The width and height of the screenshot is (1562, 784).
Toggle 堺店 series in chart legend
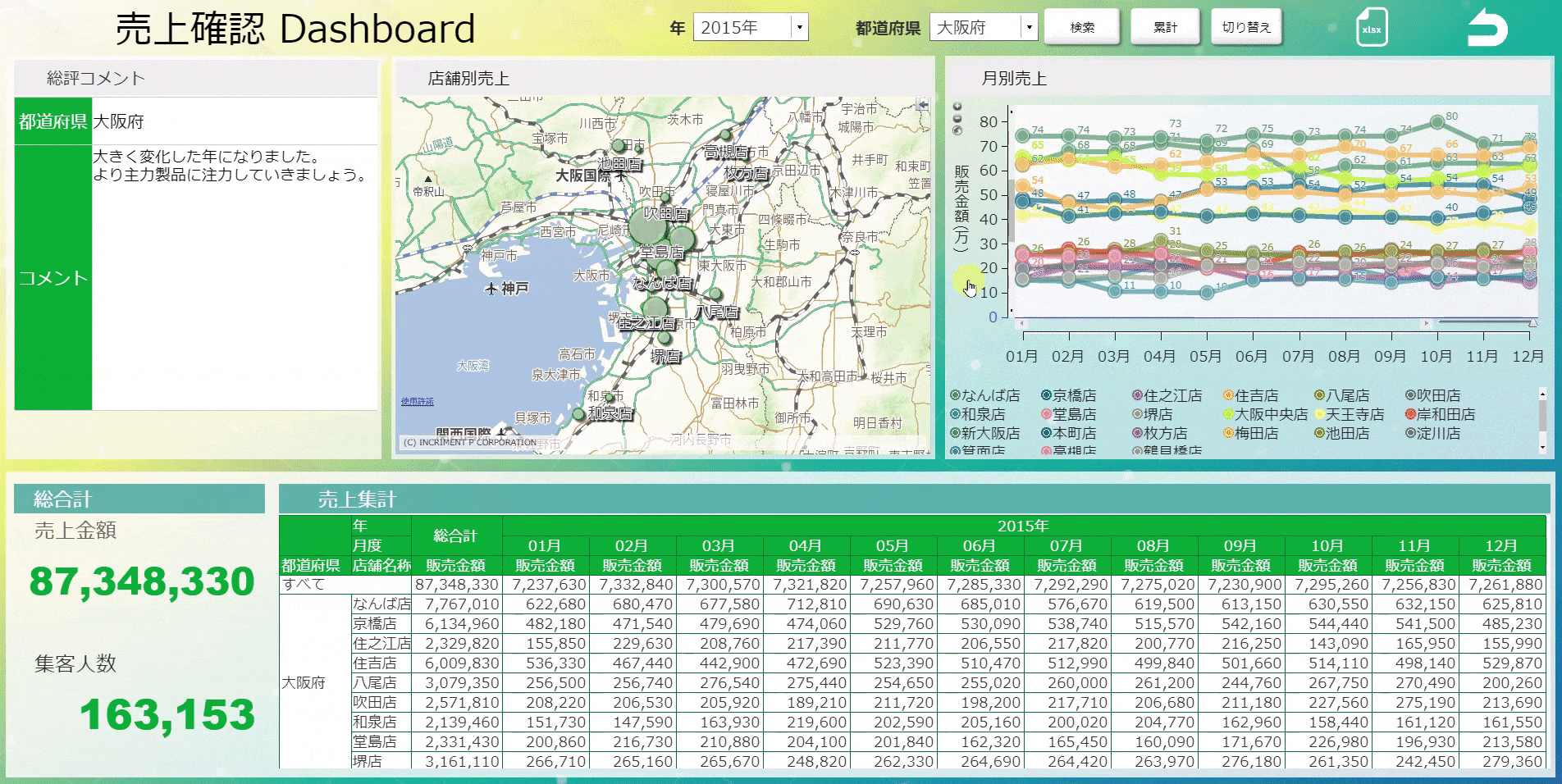(1152, 414)
